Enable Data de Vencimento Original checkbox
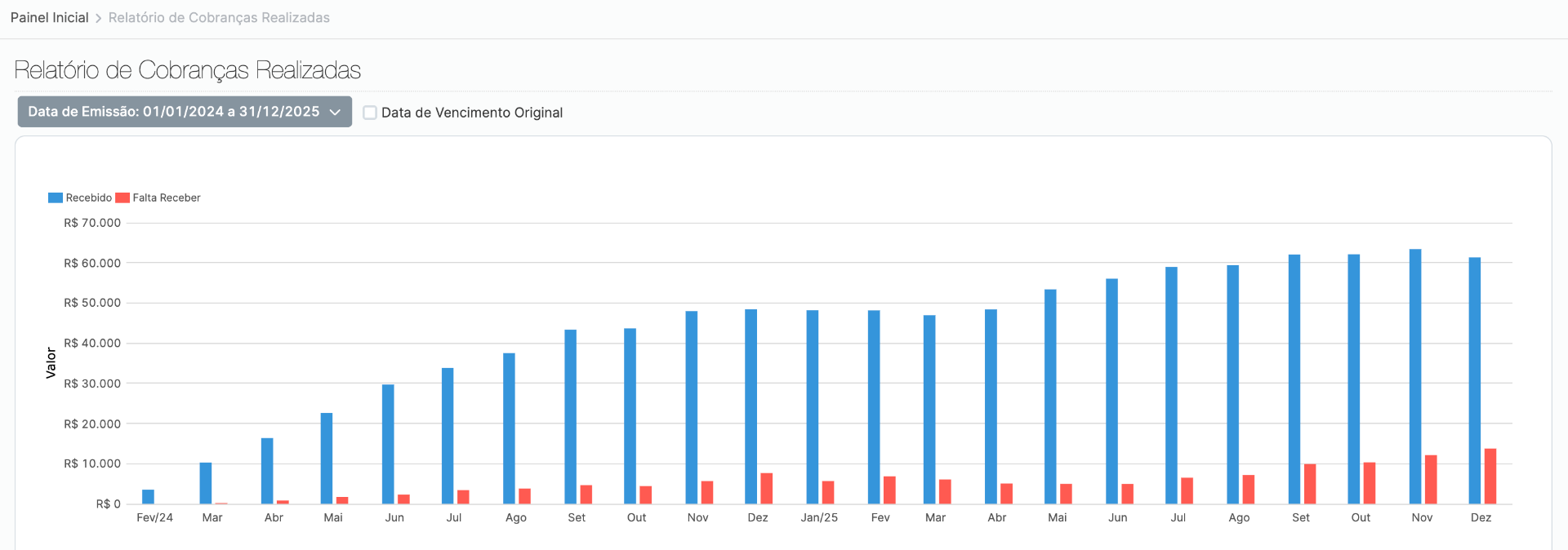The image size is (1568, 550). (x=370, y=113)
